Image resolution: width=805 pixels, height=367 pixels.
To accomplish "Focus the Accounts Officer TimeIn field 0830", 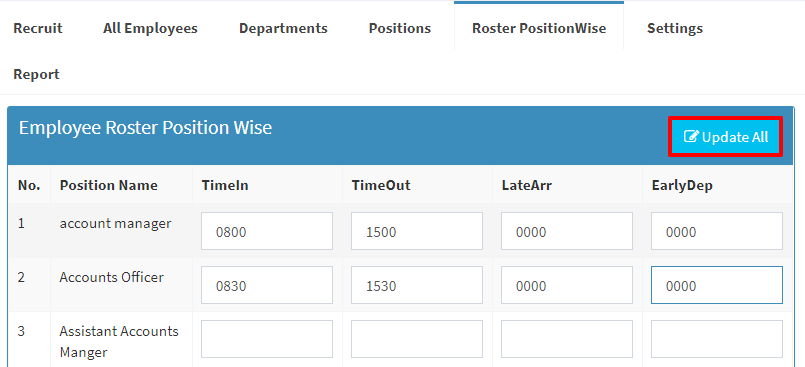I will (267, 285).
